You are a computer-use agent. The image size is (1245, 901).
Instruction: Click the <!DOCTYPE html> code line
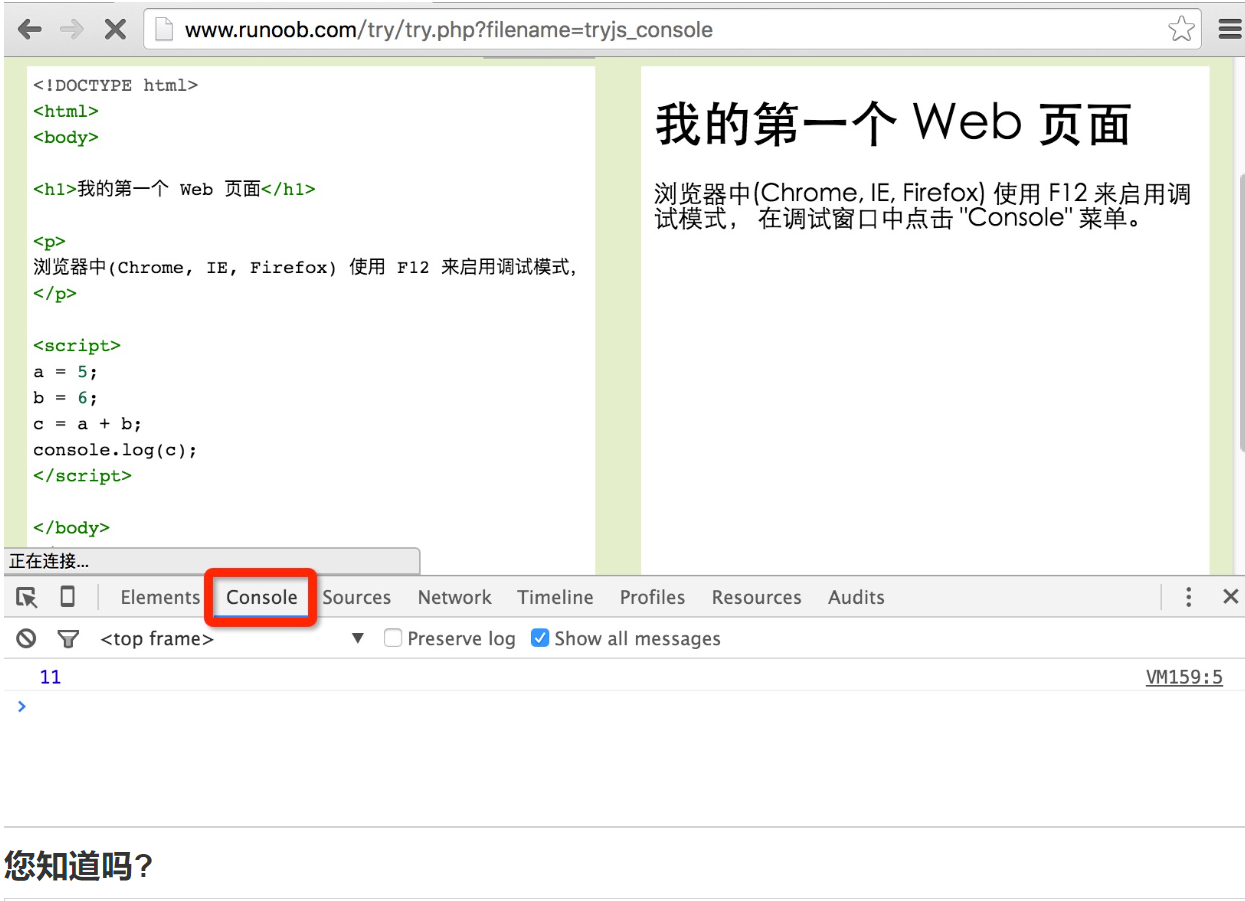point(115,86)
